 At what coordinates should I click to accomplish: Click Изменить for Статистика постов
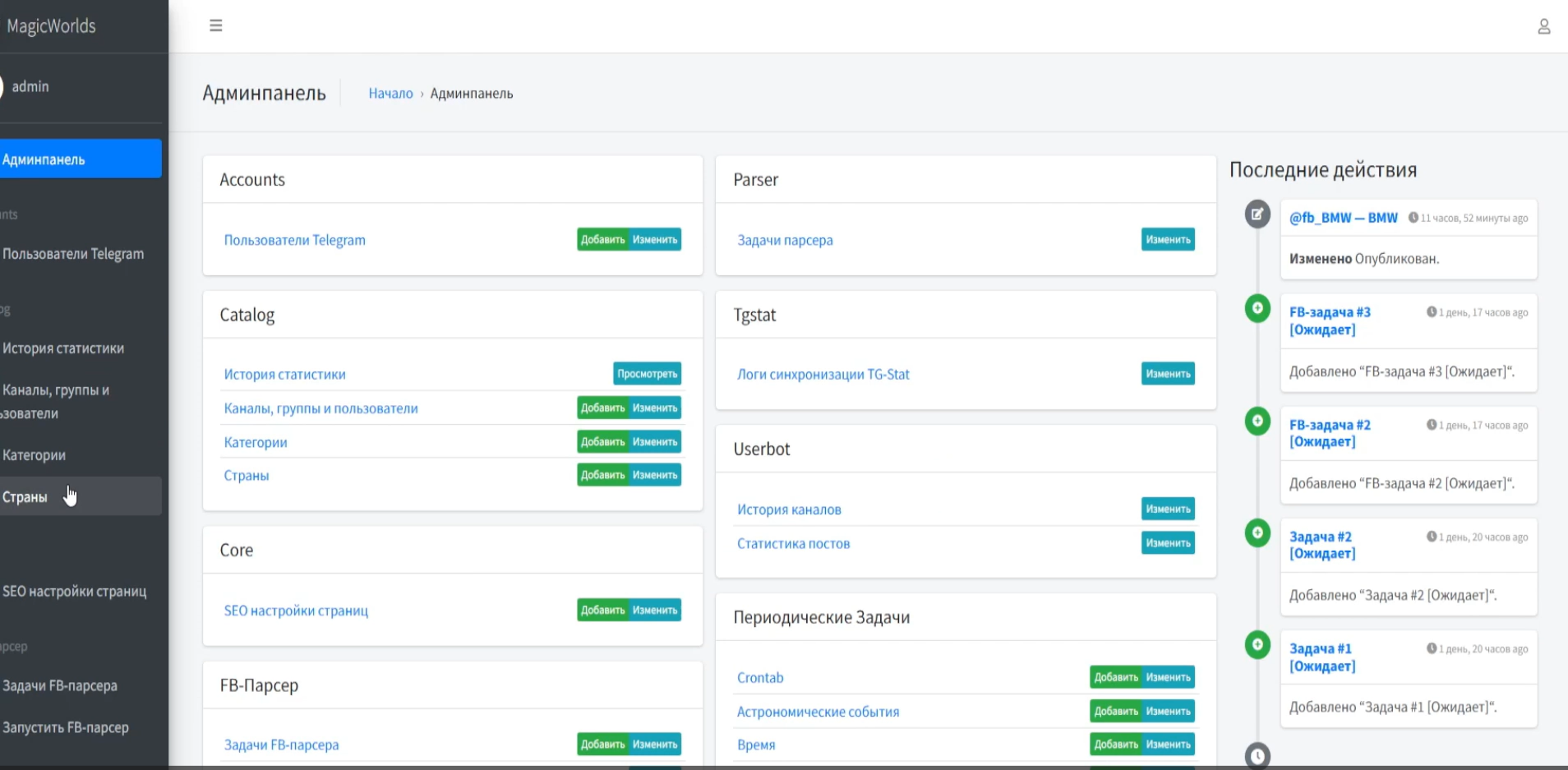coord(1168,542)
